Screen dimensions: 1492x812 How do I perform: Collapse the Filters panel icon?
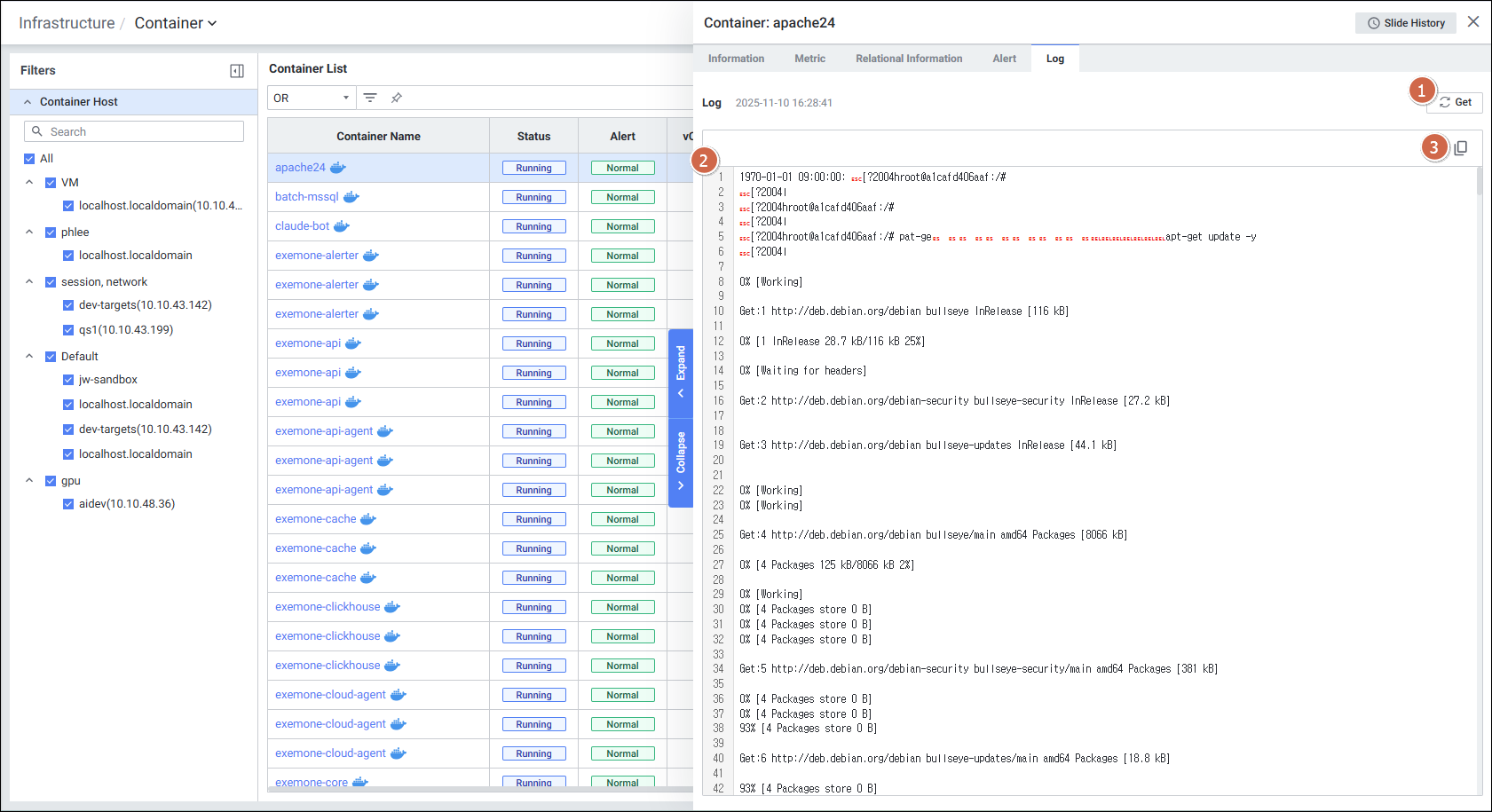237,71
